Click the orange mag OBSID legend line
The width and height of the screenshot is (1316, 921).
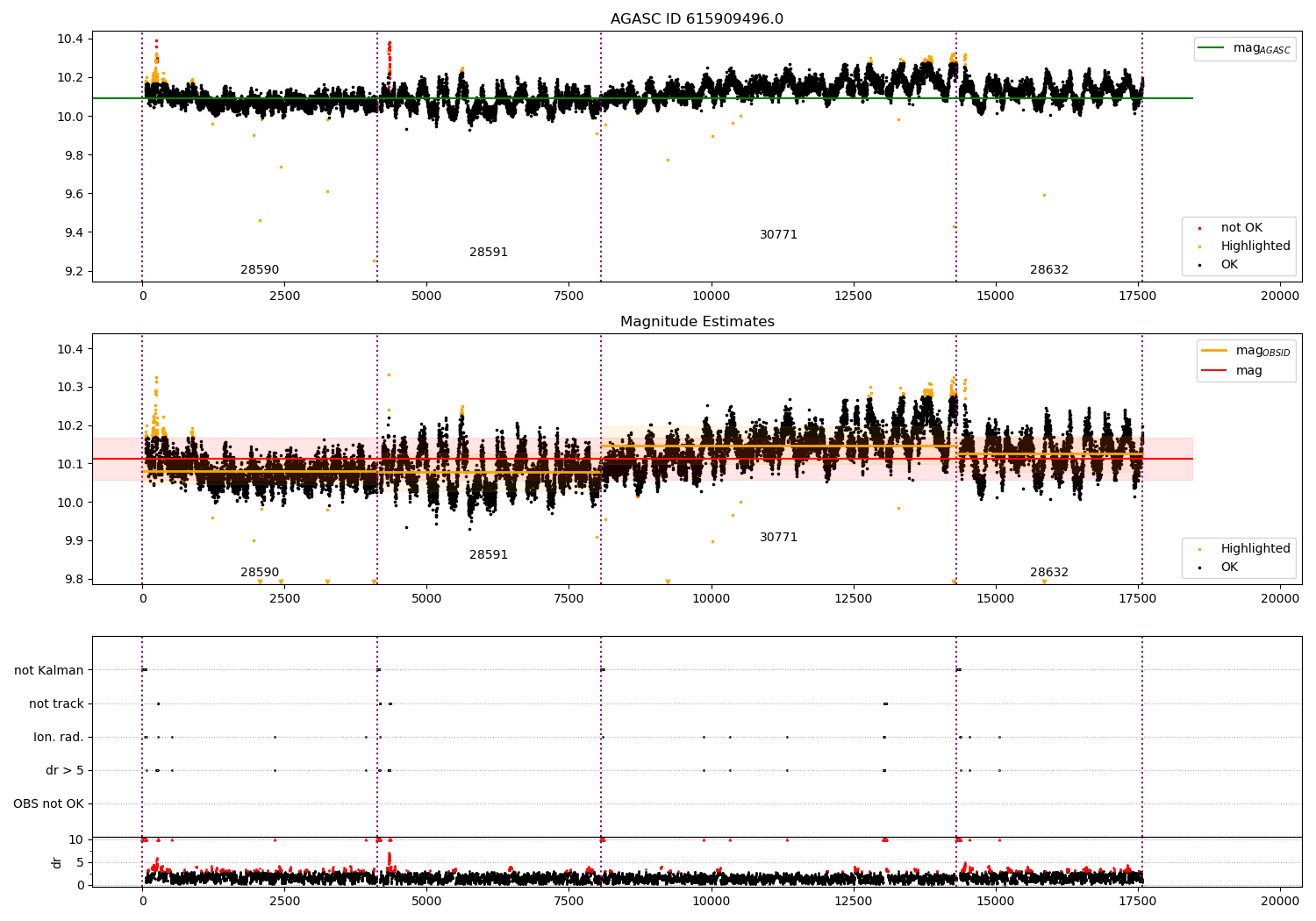click(x=1214, y=351)
